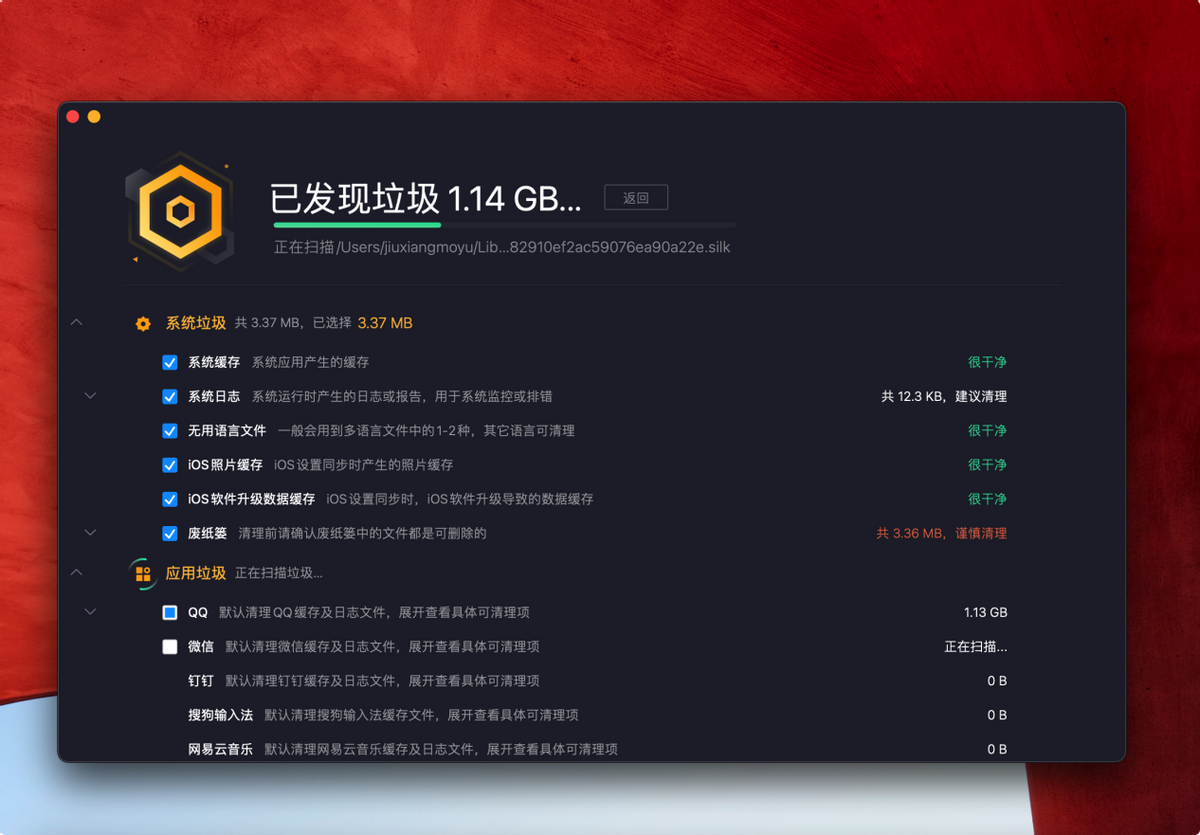Click 很干净 status in iOS软件升级数据缓存 row
This screenshot has width=1200, height=835.
click(x=987, y=499)
